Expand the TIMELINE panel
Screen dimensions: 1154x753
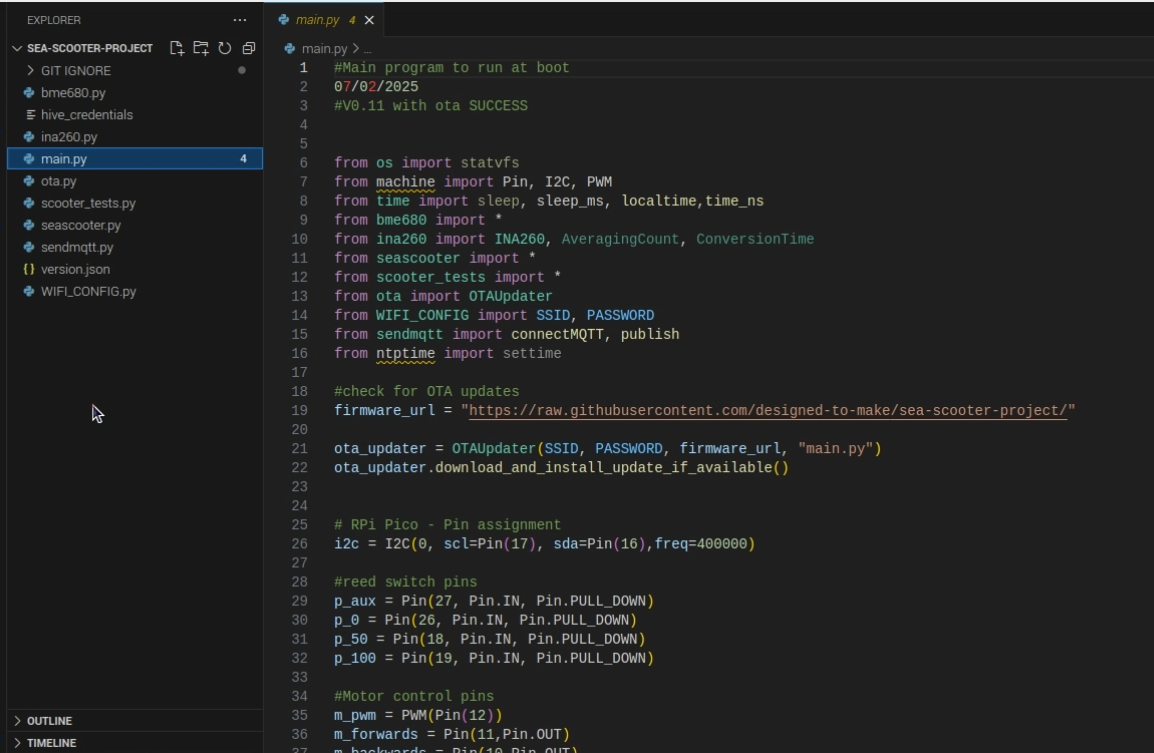click(x=51, y=743)
